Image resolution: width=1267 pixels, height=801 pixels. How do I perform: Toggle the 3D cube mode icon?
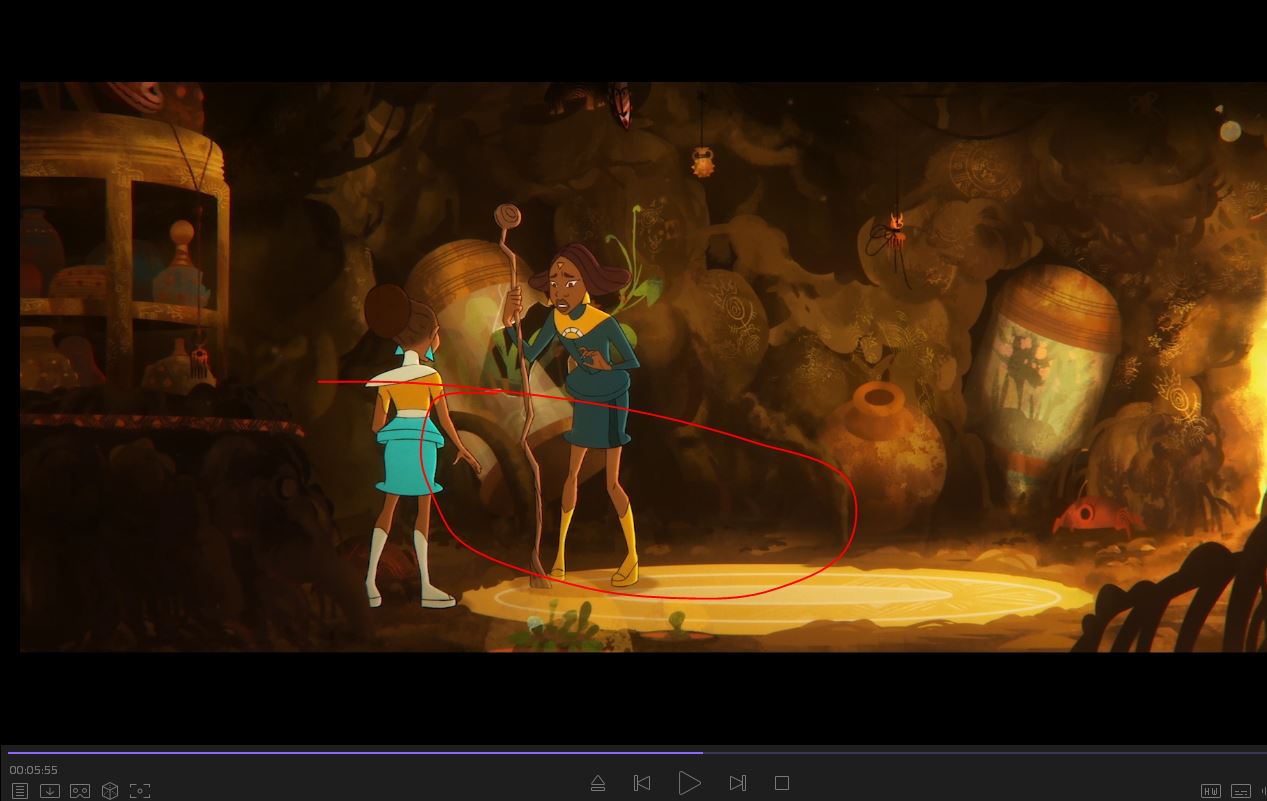(110, 791)
